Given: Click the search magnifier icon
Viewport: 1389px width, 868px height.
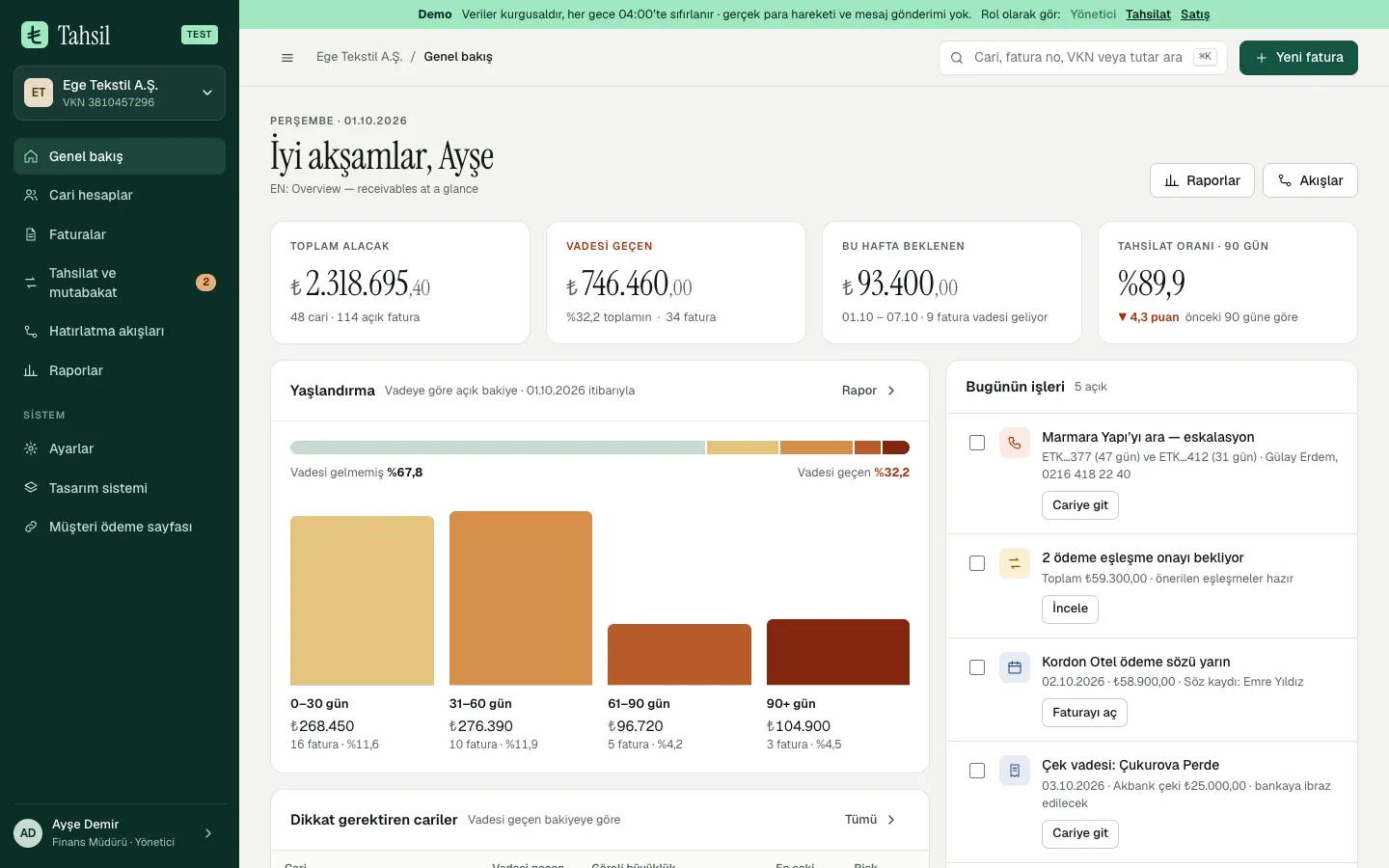Looking at the screenshot, I should (957, 58).
